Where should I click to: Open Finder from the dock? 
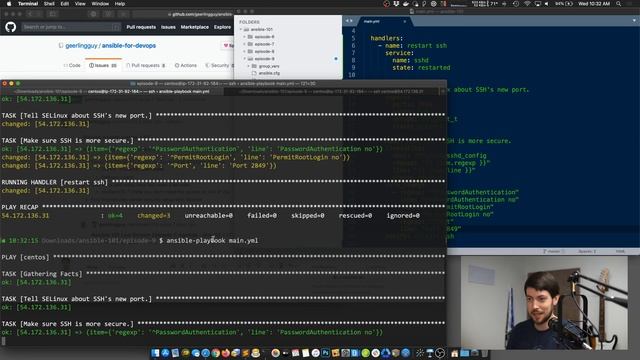pyautogui.click(x=156, y=353)
